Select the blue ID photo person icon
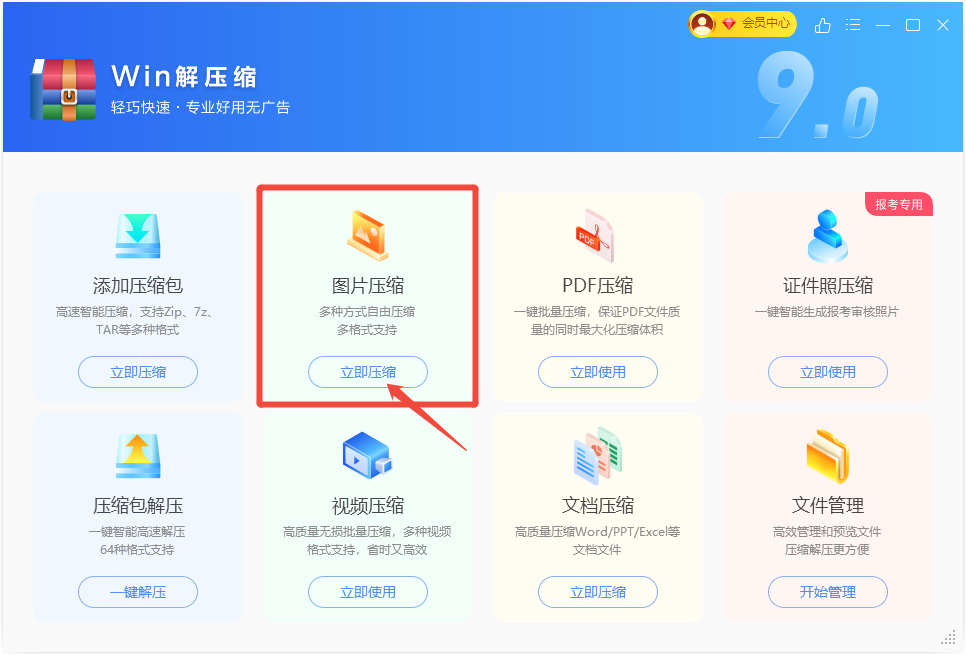 (827, 236)
